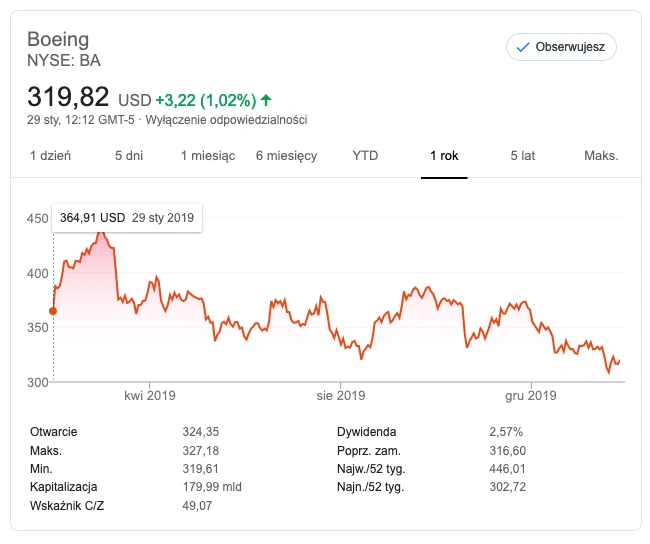Click the 319,82 current price
Image resolution: width=650 pixels, height=544 pixels.
click(68, 97)
